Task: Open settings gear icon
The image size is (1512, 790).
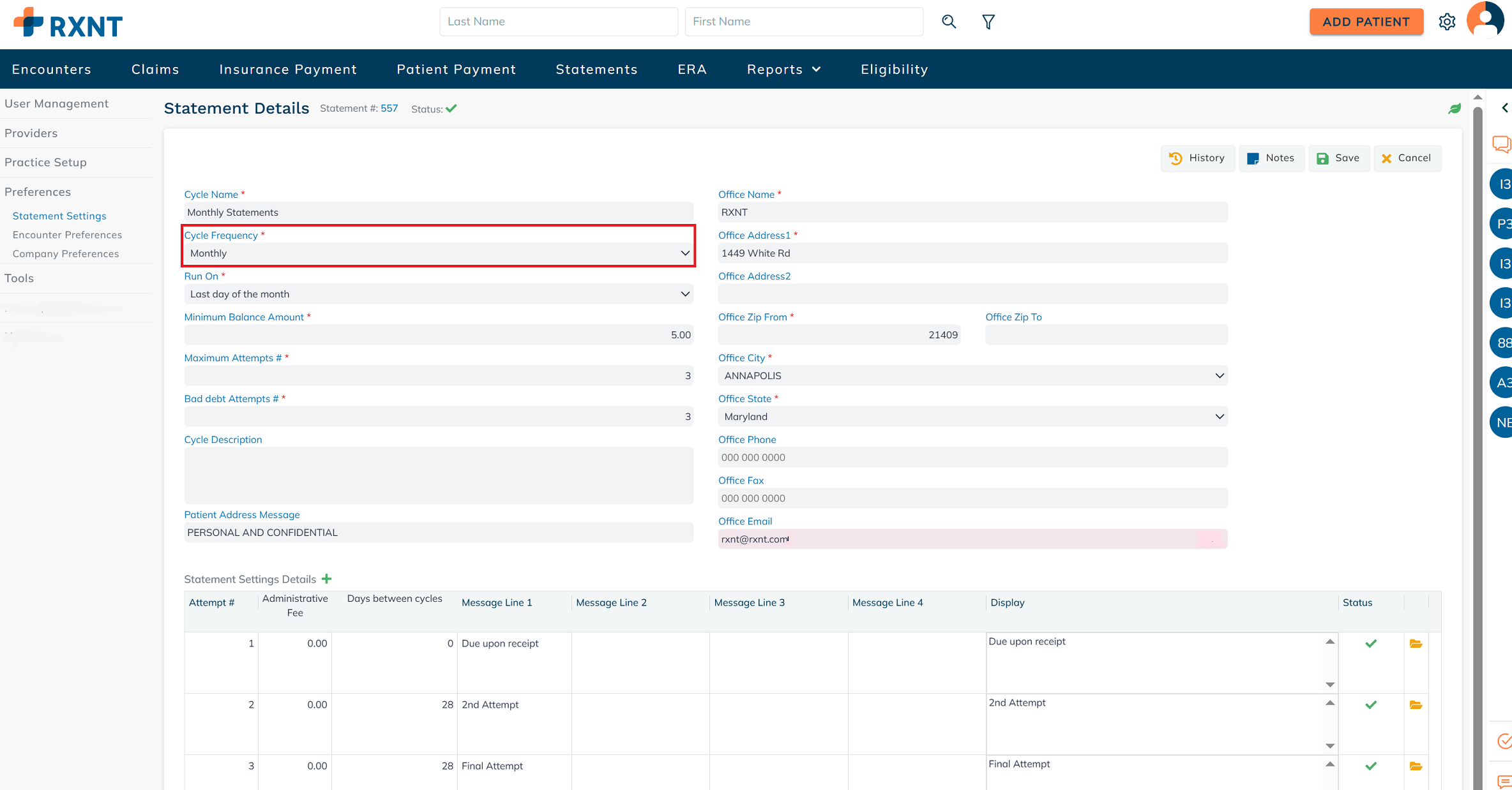Action: [x=1447, y=22]
